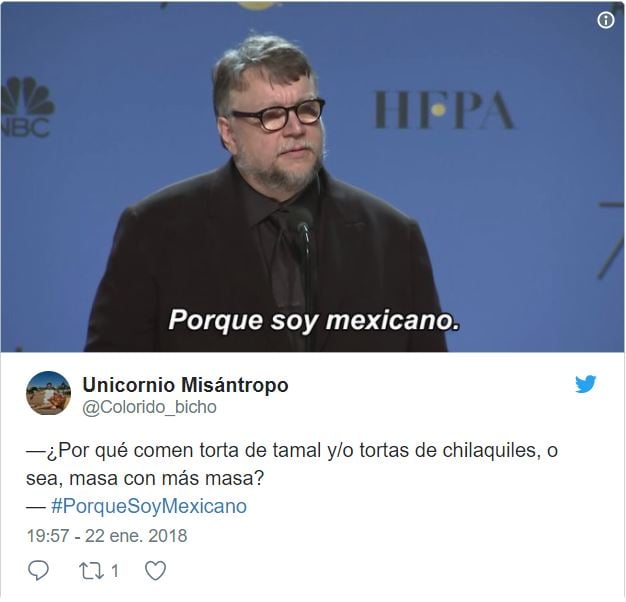626x602 pixels.
Task: Like the tweet with heart icon
Action: 155,571
